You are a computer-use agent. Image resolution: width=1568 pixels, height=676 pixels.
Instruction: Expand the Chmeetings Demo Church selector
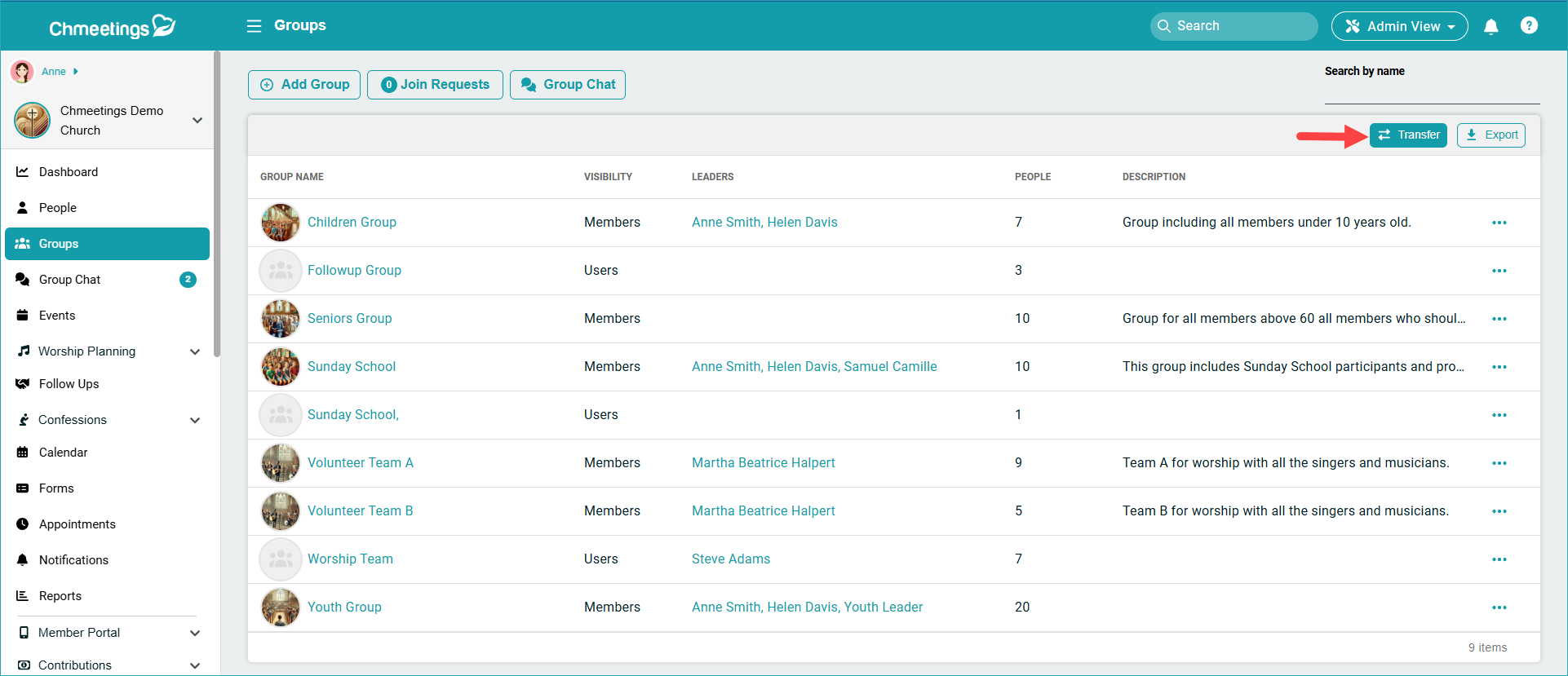tap(197, 120)
